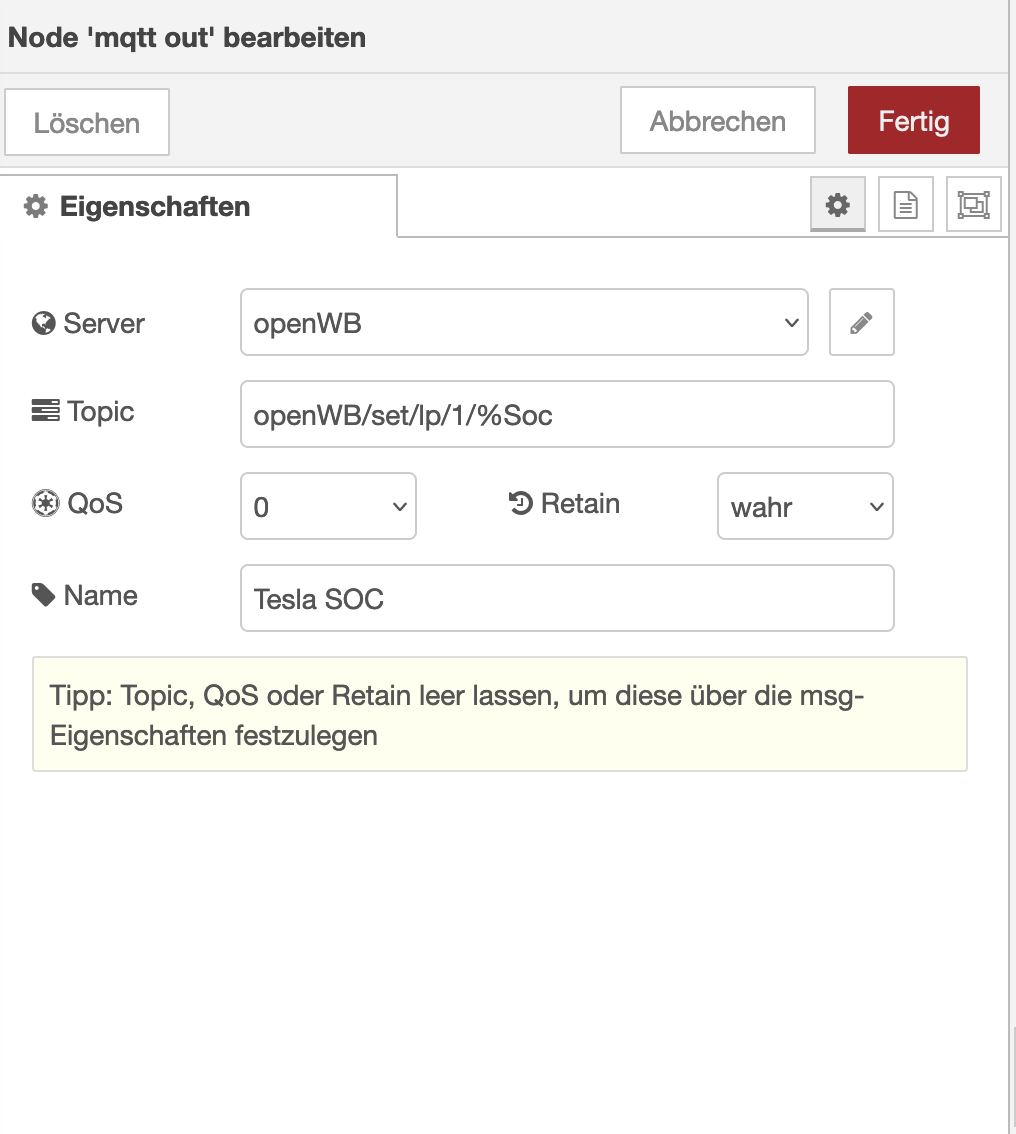Open the Server dropdown showing openWB

524,323
